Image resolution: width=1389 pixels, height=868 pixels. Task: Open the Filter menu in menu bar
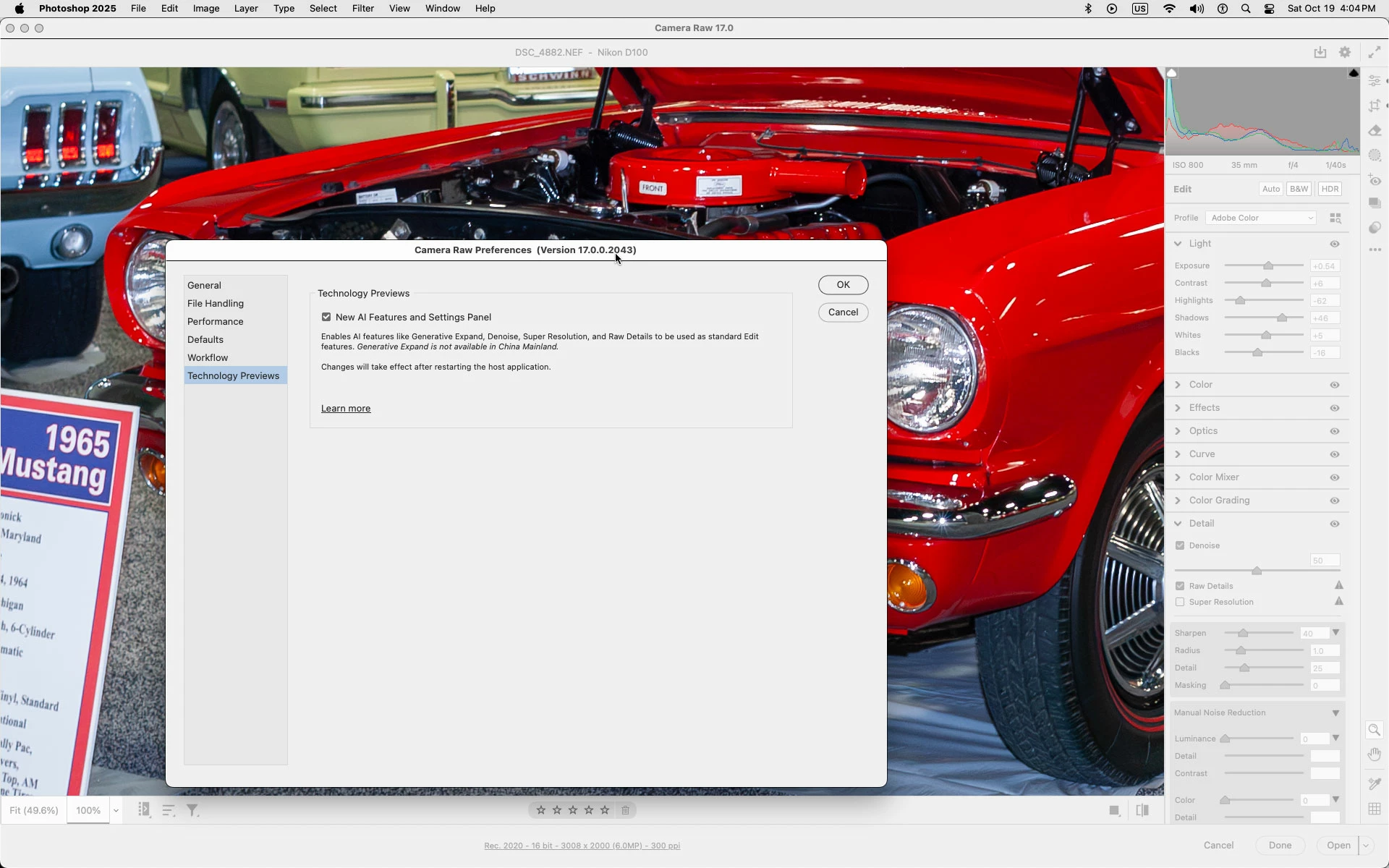coord(362,9)
